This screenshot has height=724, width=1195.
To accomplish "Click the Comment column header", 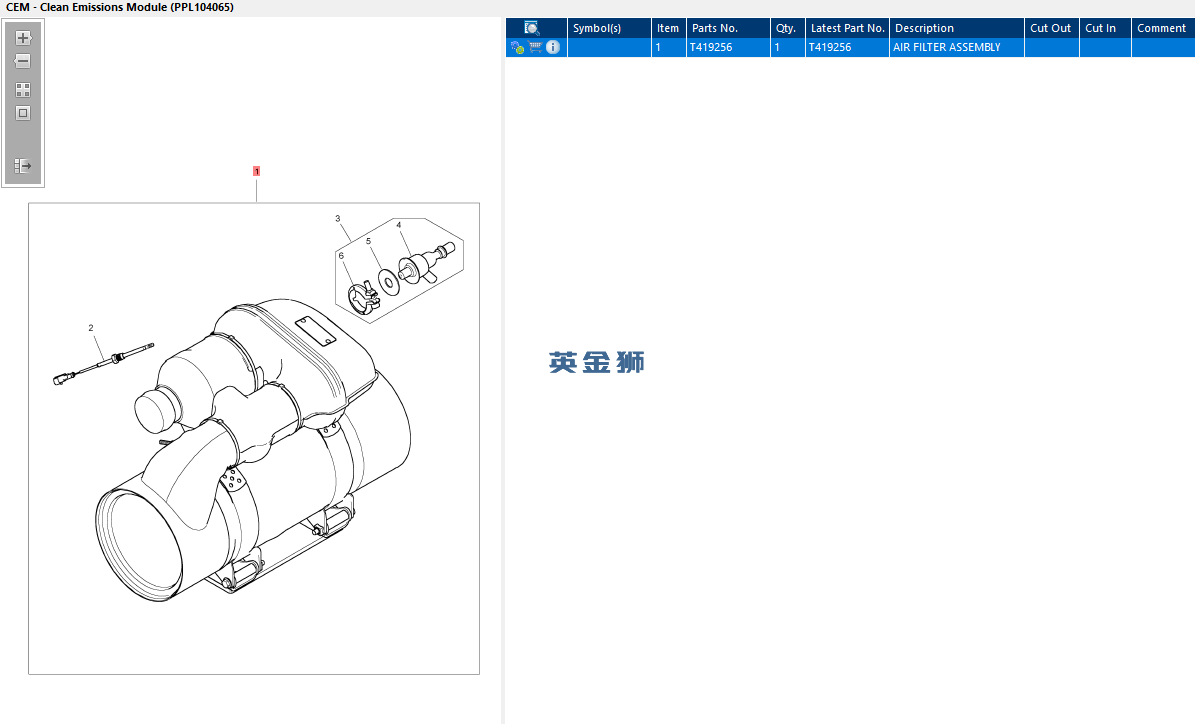I will coord(1163,28).
